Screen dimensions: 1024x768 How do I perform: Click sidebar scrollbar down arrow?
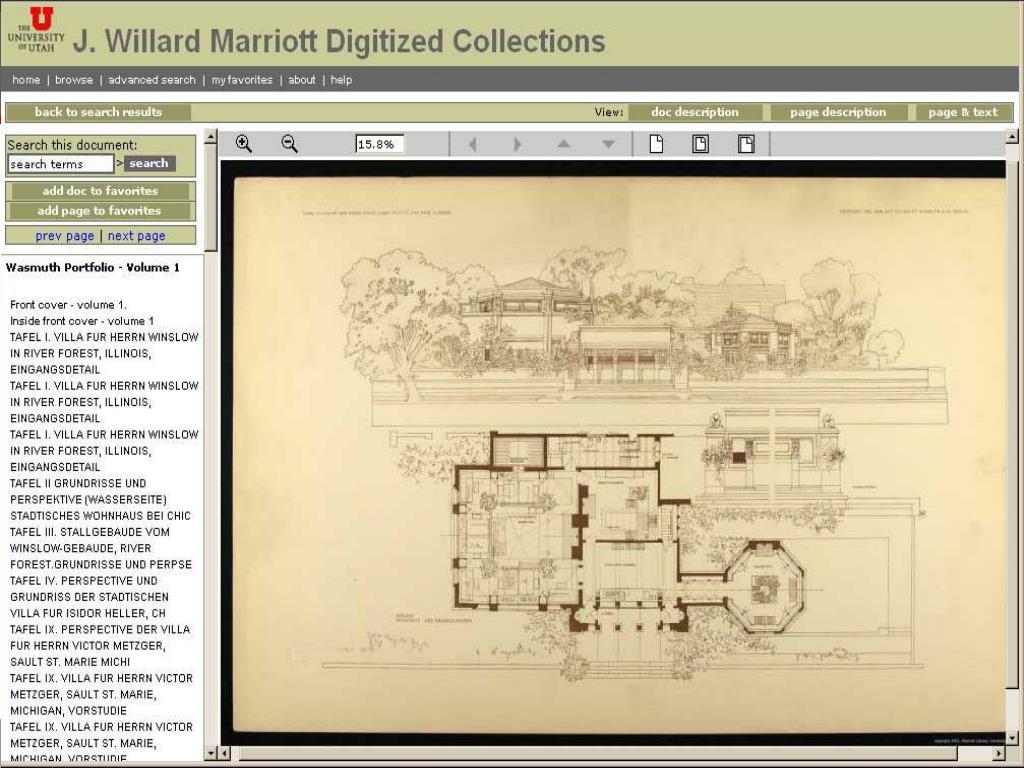pyautogui.click(x=210, y=754)
